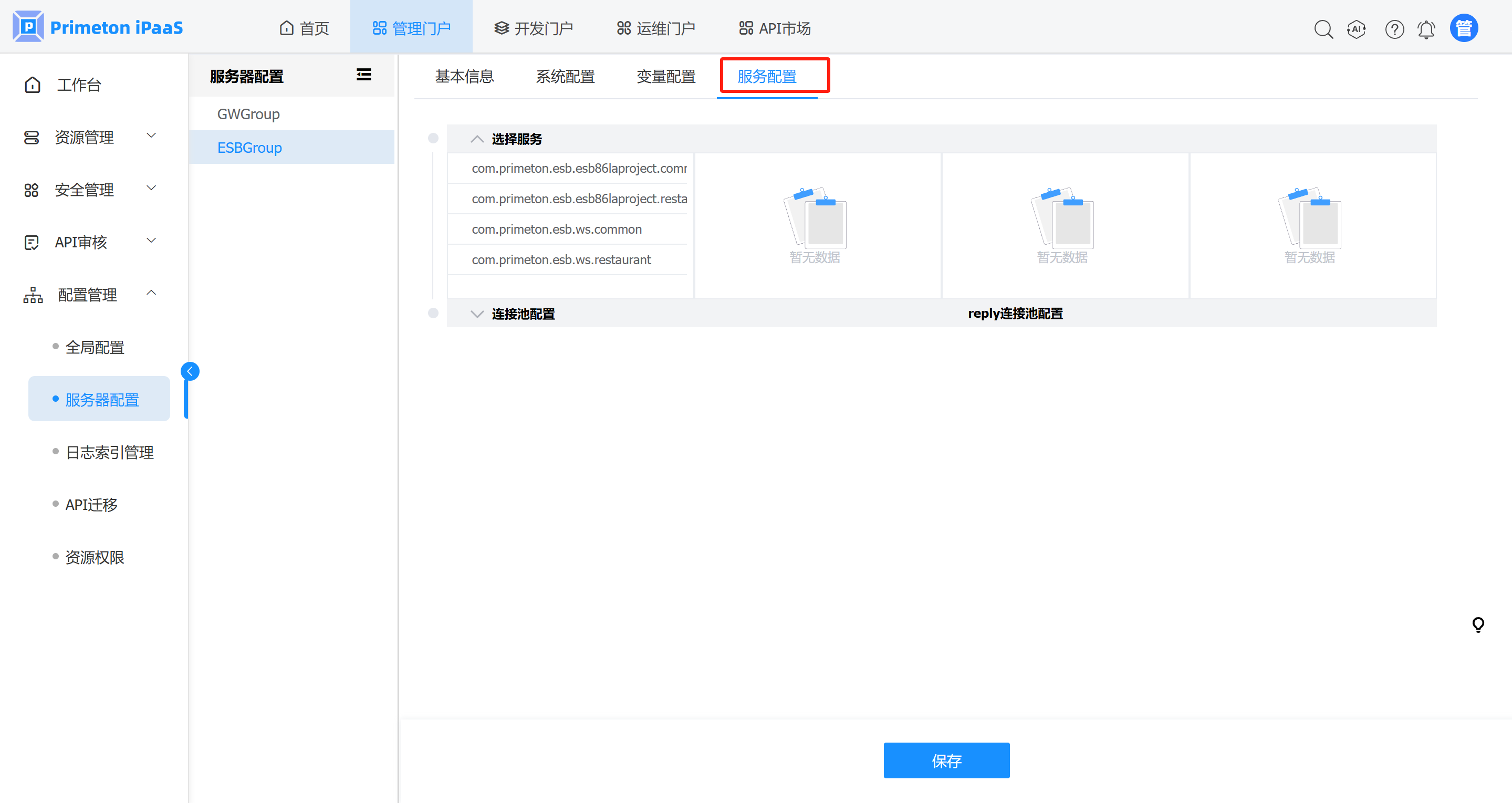This screenshot has height=803, width=1512.
Task: Click the search magnifier icon in header
Action: [1323, 29]
